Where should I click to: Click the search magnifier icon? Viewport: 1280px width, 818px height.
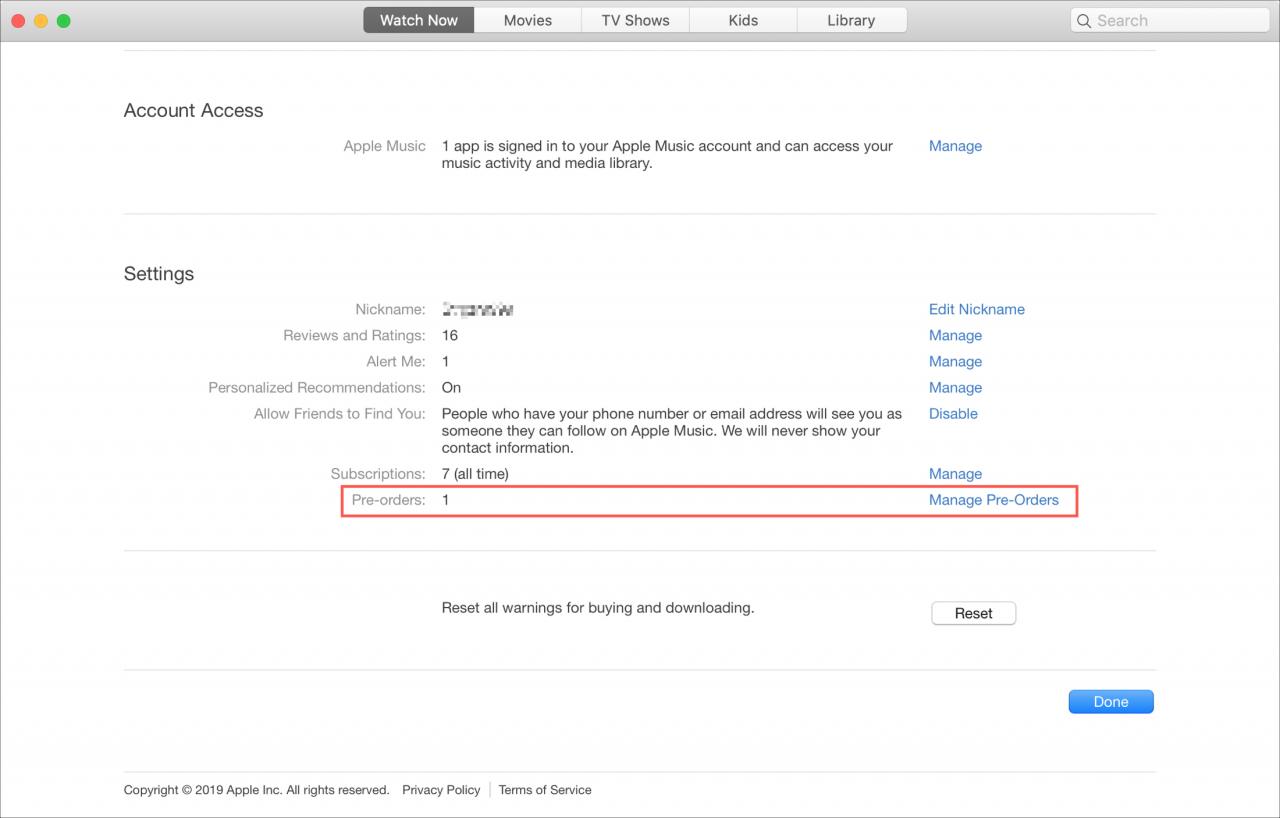(1084, 21)
